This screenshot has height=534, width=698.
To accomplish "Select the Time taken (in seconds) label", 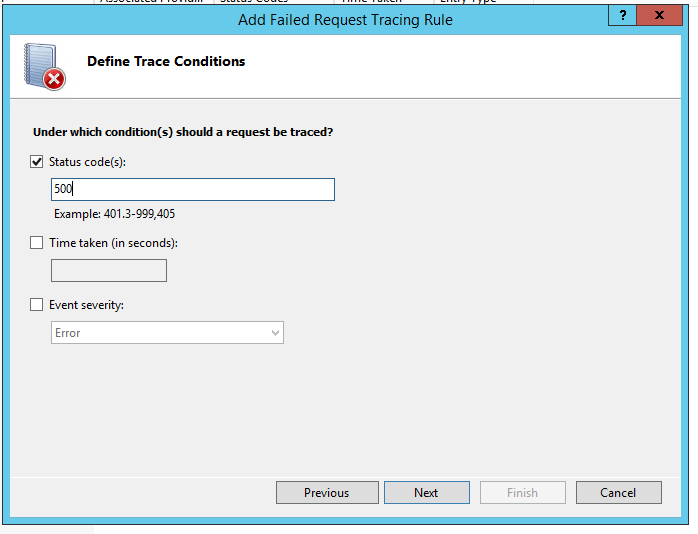I will pyautogui.click(x=114, y=243).
